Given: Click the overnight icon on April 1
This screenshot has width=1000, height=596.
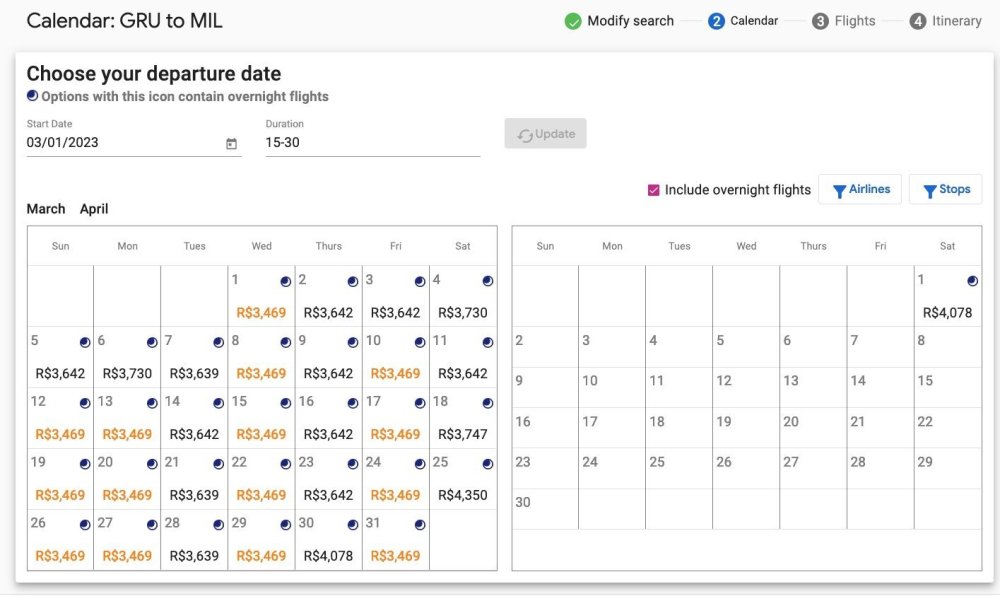Looking at the screenshot, I should pyautogui.click(x=972, y=282).
